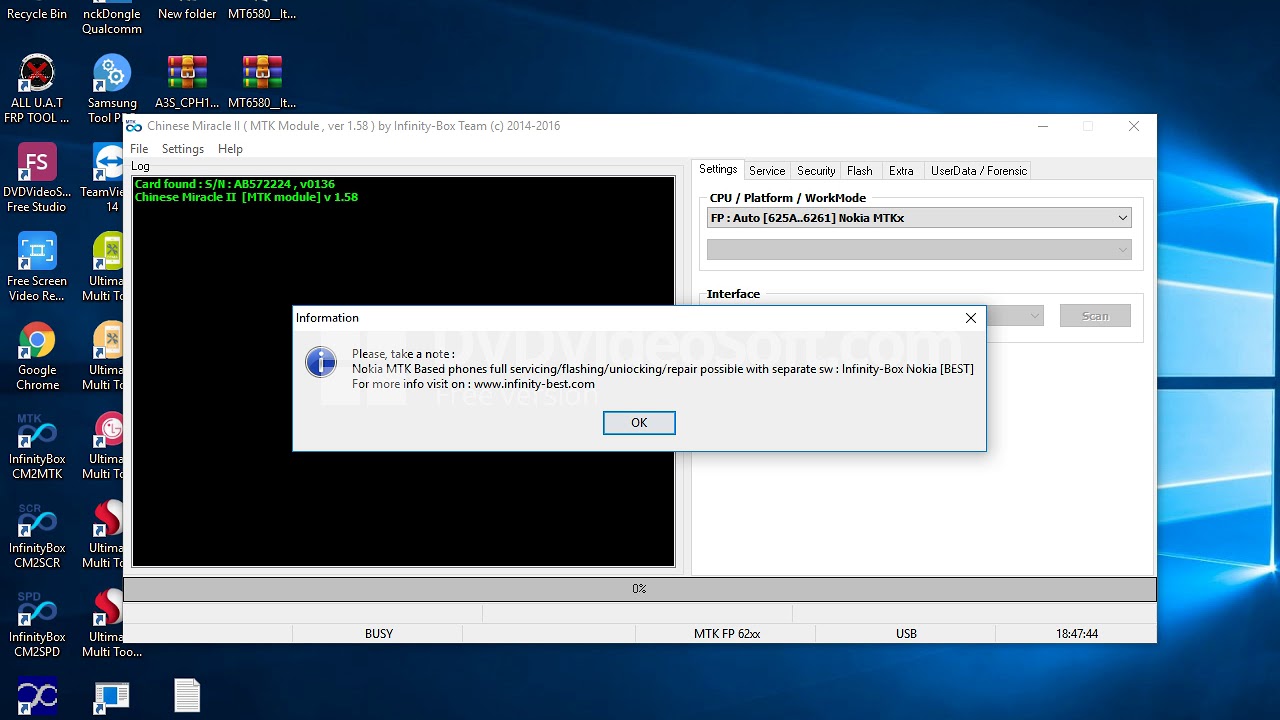Click the USB status bar entry
The width and height of the screenshot is (1280, 720).
(x=906, y=634)
